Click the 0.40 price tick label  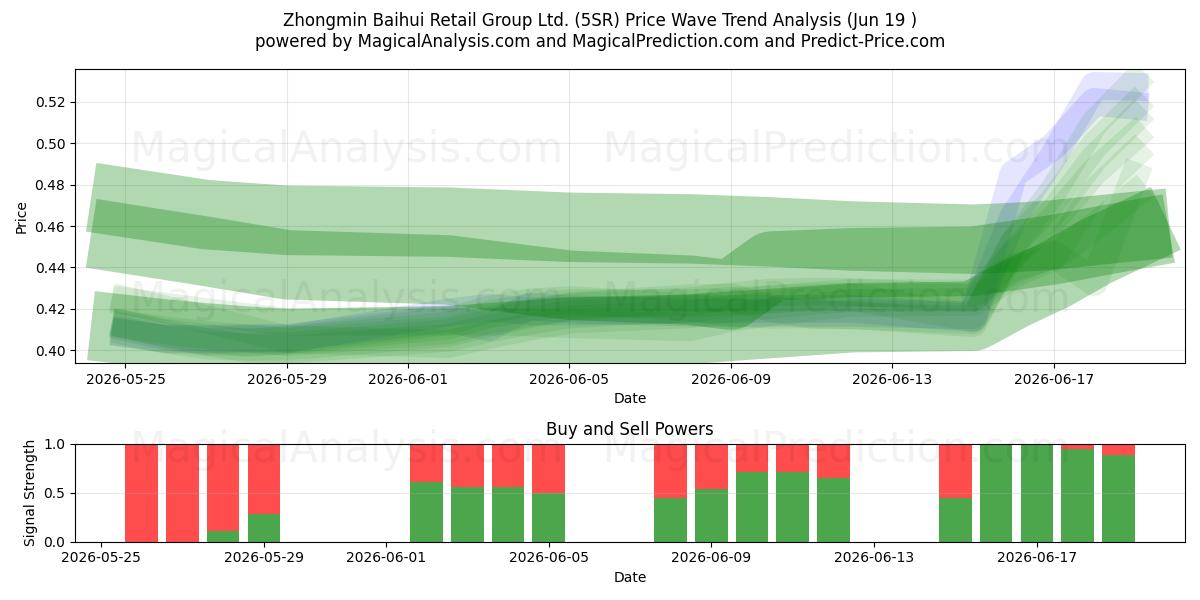pyautogui.click(x=52, y=351)
